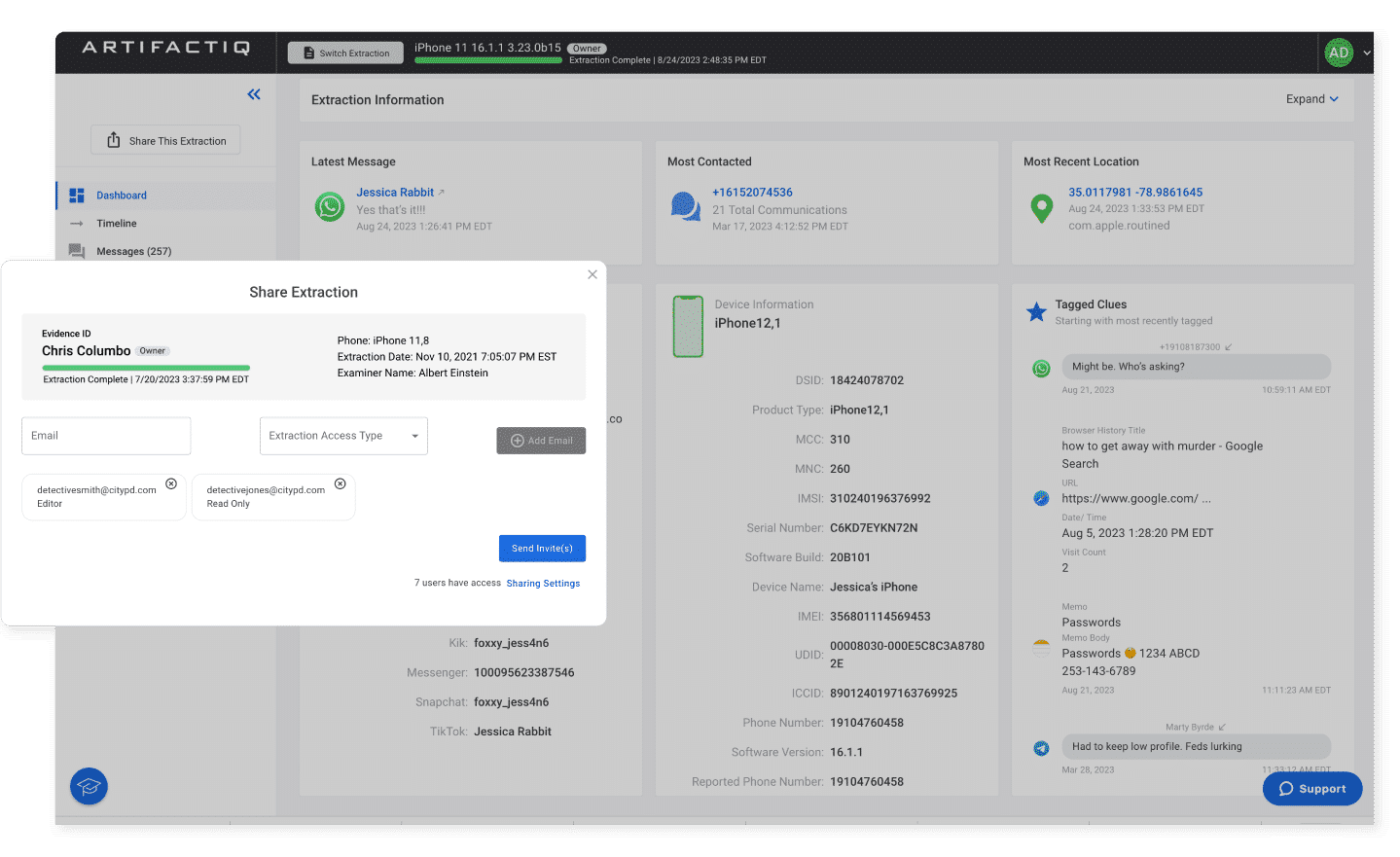Expand the Extraction Information section

point(1312,99)
